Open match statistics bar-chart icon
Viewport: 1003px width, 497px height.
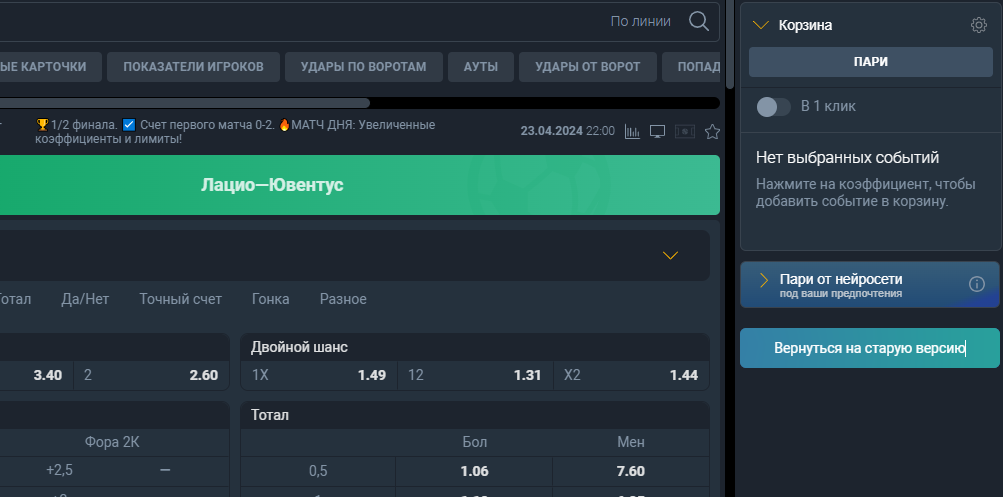(632, 132)
